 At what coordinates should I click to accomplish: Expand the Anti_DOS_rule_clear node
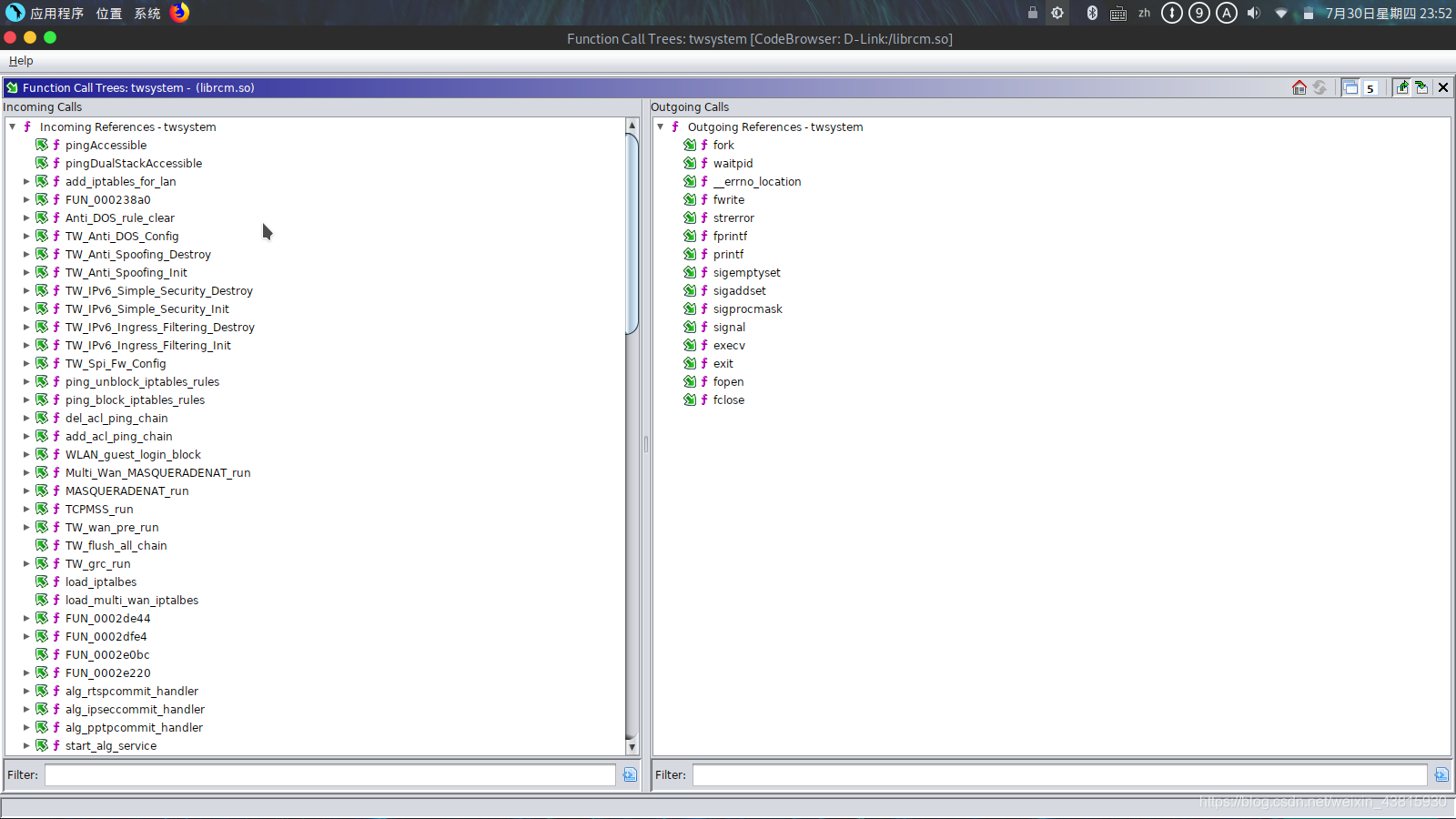26,217
